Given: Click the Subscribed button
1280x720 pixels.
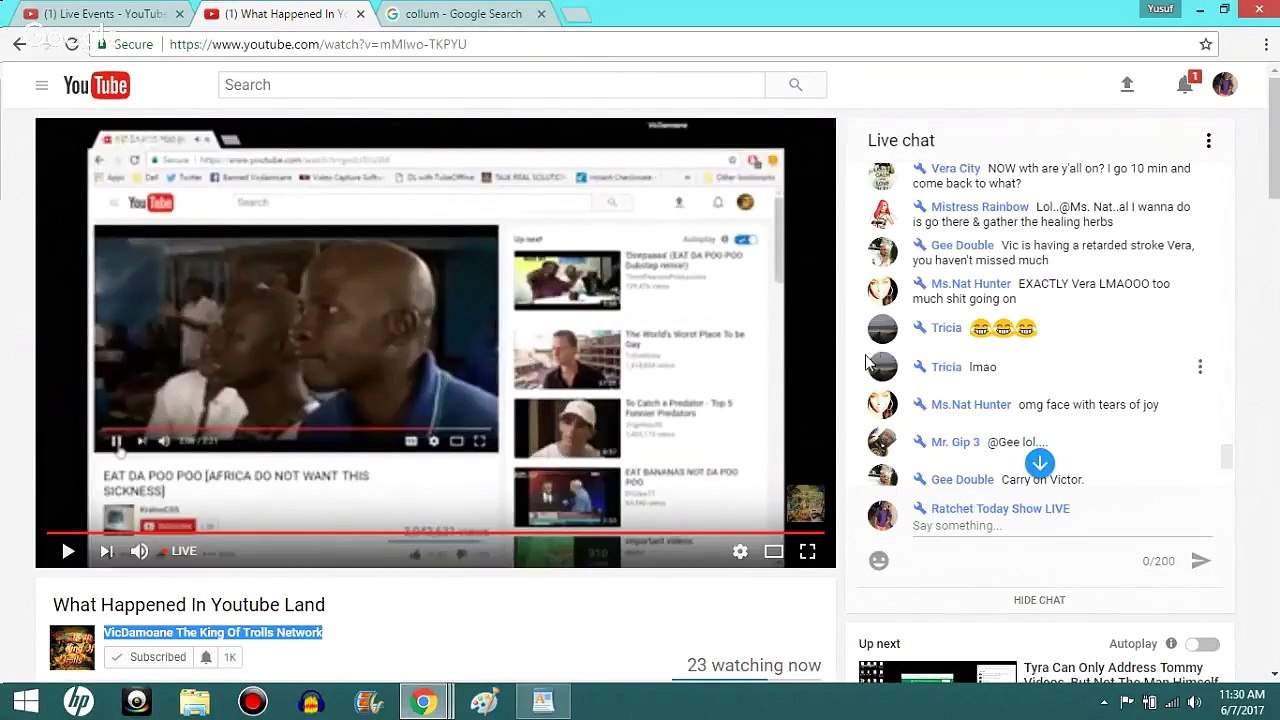Looking at the screenshot, I should 148,657.
